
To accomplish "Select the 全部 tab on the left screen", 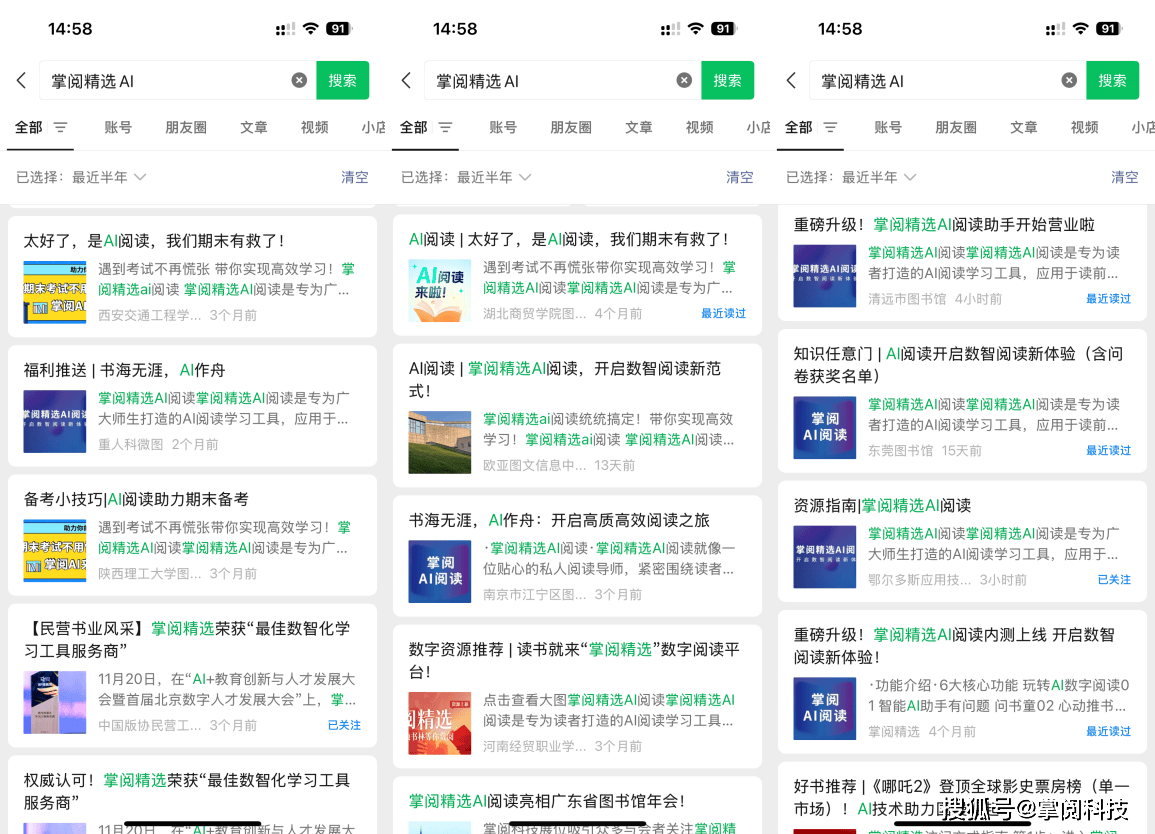I will pyautogui.click(x=29, y=127).
